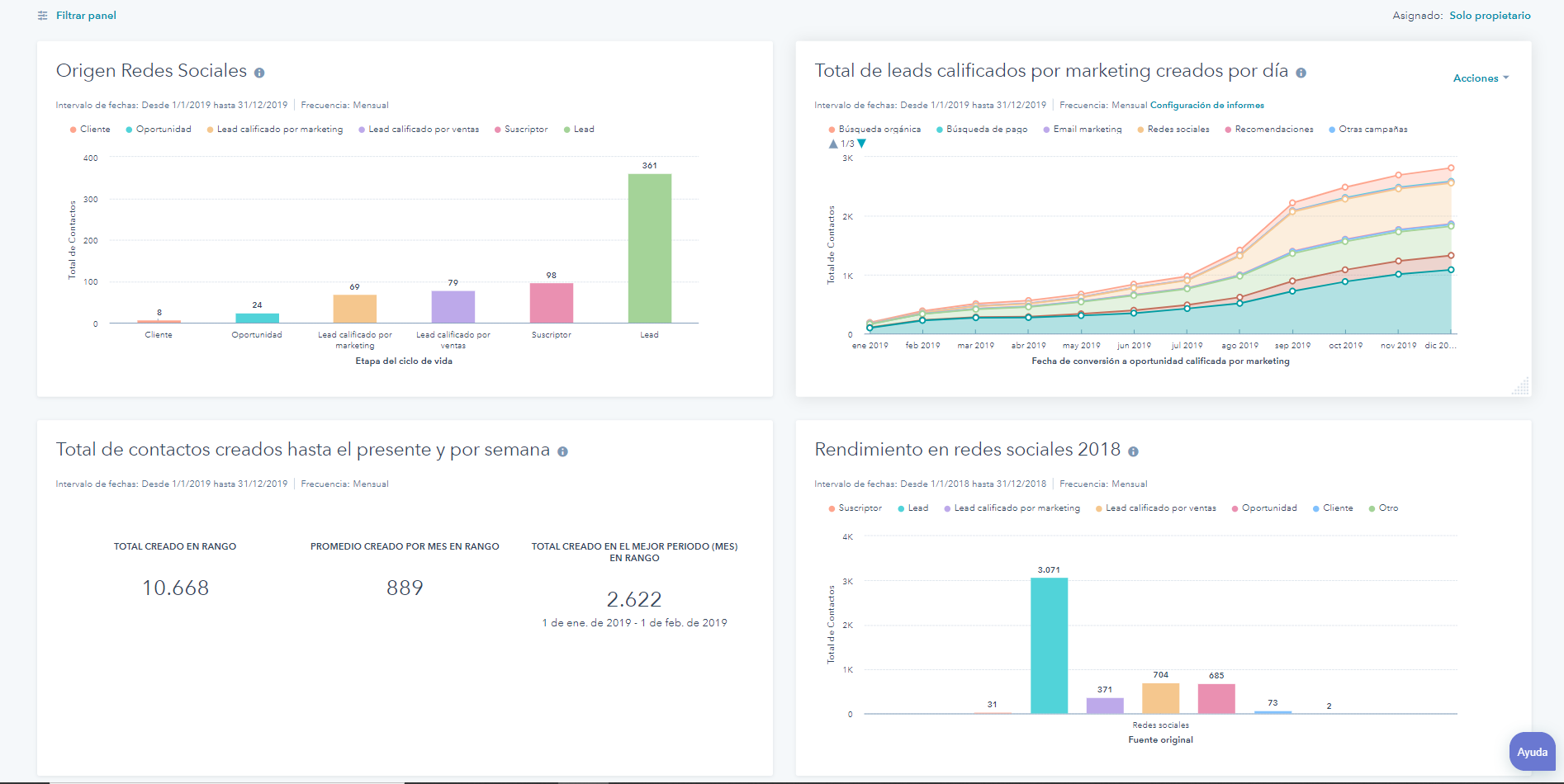Open Solo propietario assignment dropdown
This screenshot has height=784, width=1564.
pyautogui.click(x=1490, y=16)
